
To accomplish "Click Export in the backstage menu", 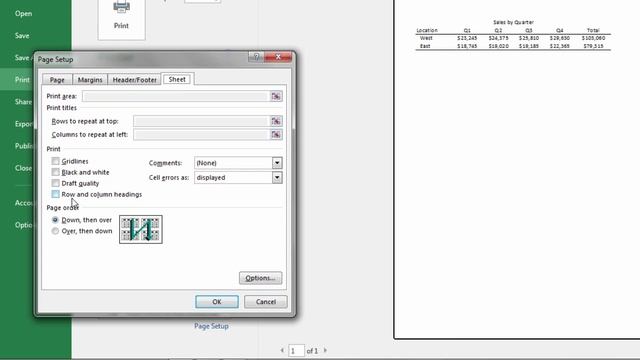I will (x=23, y=124).
